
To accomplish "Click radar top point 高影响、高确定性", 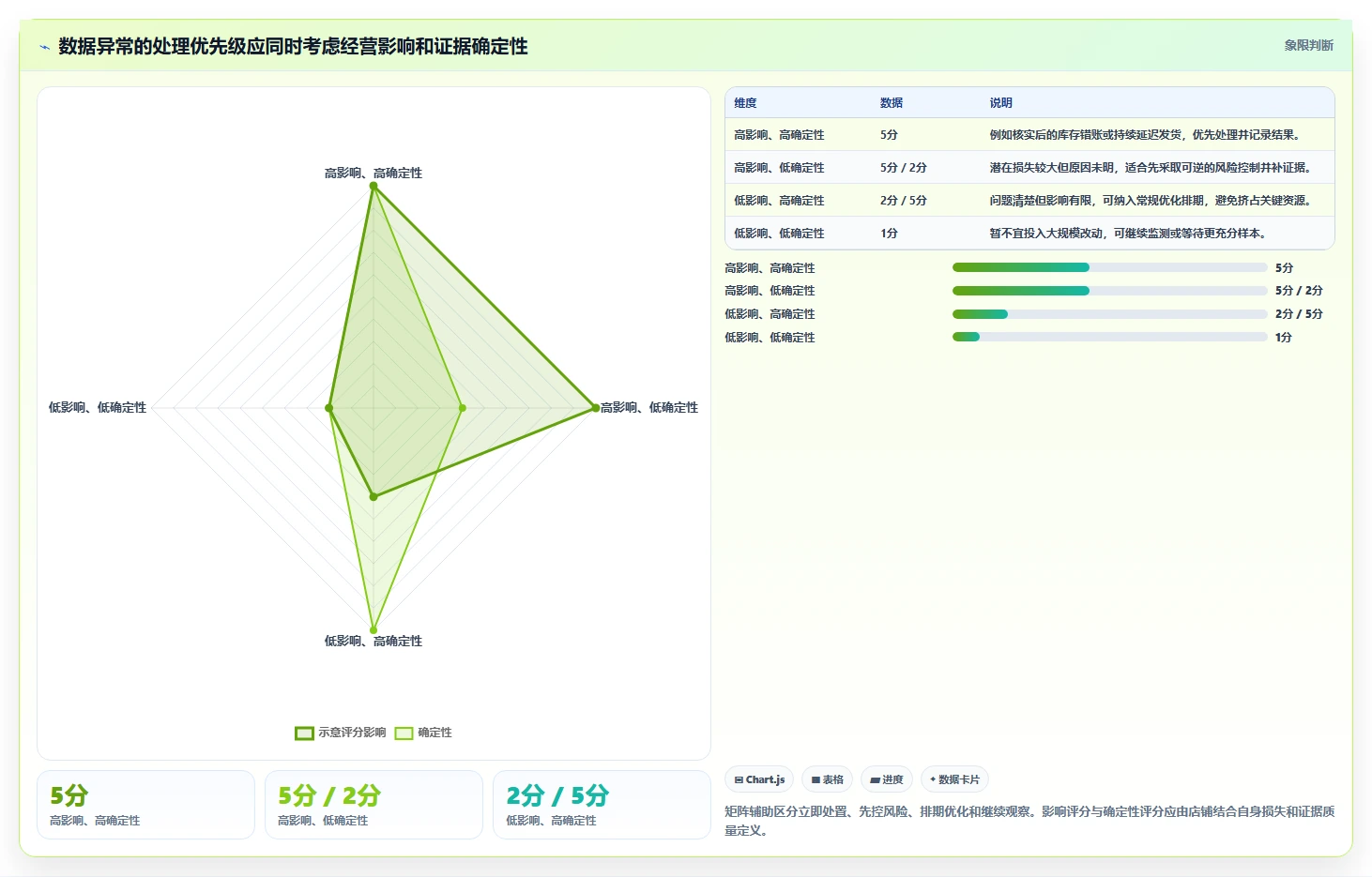I will coord(373,187).
